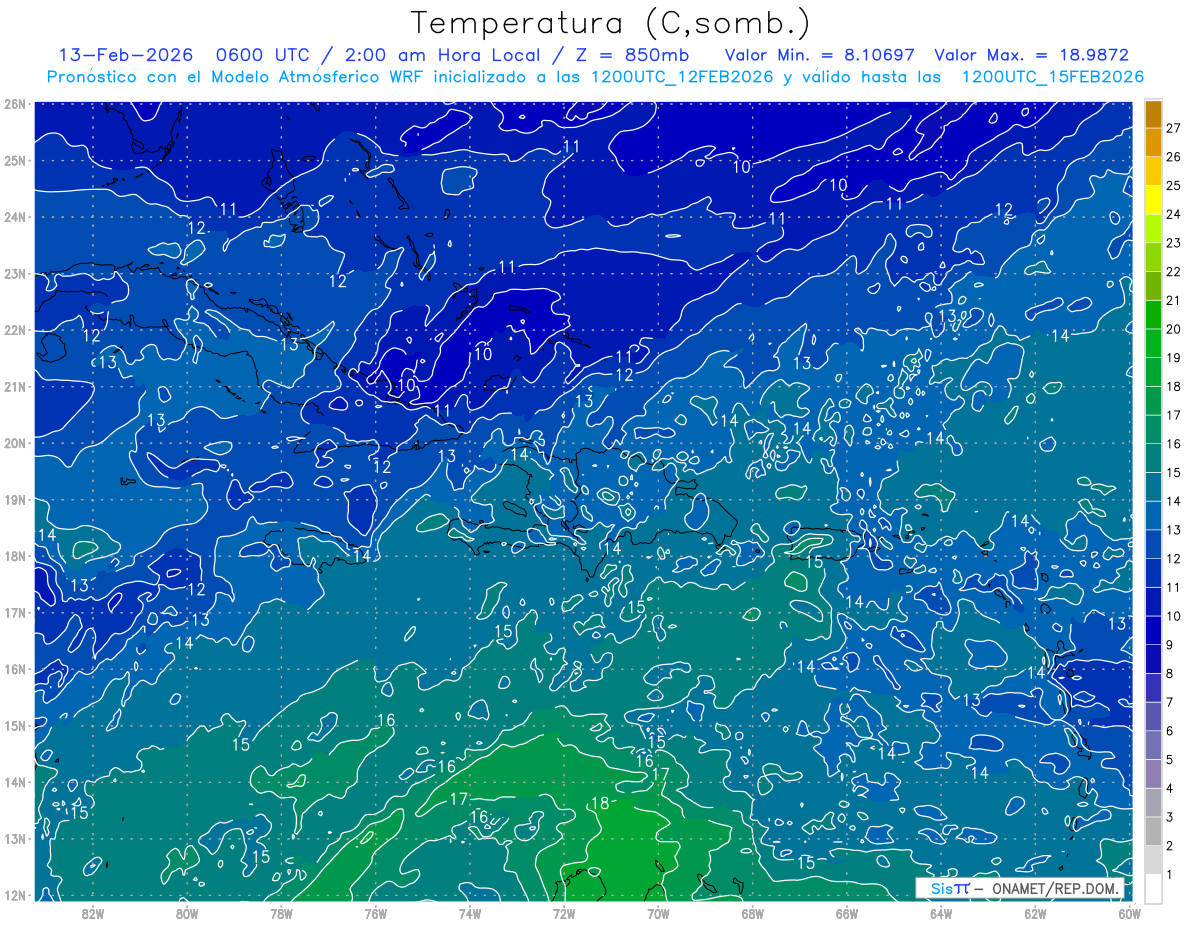Click the scale label "8" on the color bar
The image size is (1200, 927).
click(1169, 673)
